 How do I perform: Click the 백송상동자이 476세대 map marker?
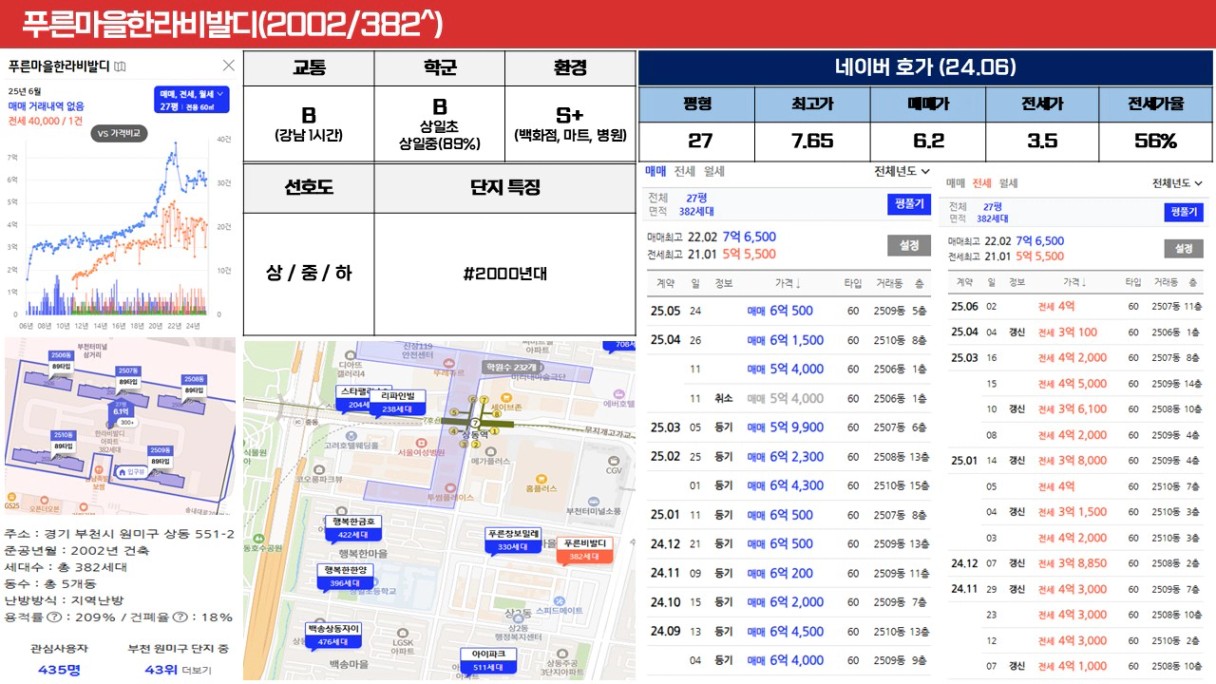(x=333, y=634)
